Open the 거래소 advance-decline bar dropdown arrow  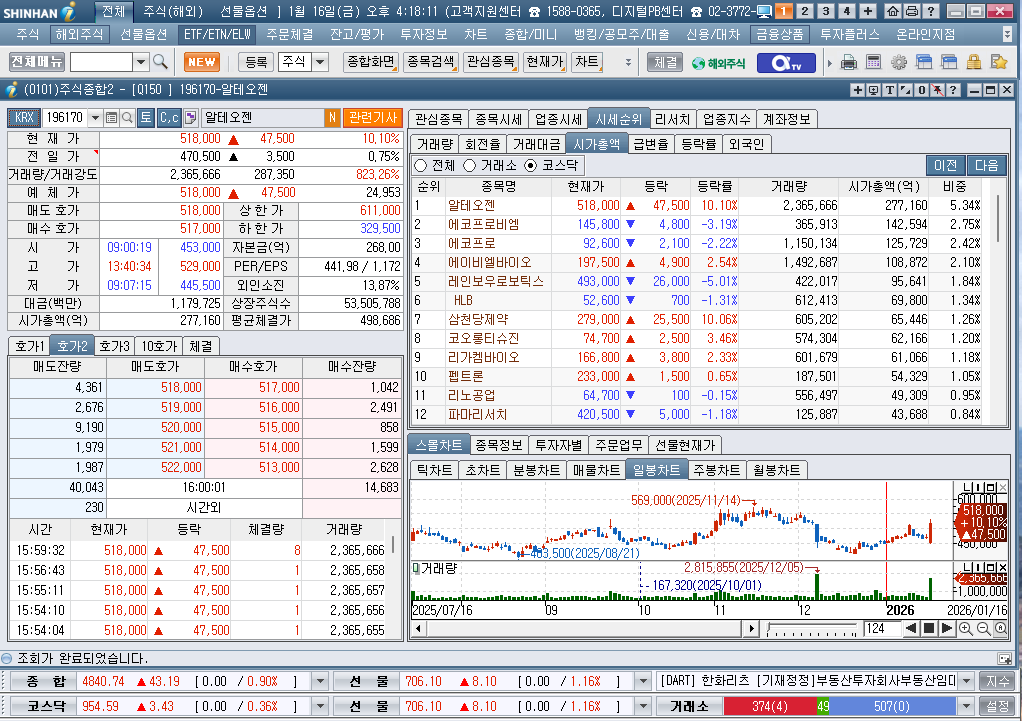pyautogui.click(x=967, y=706)
